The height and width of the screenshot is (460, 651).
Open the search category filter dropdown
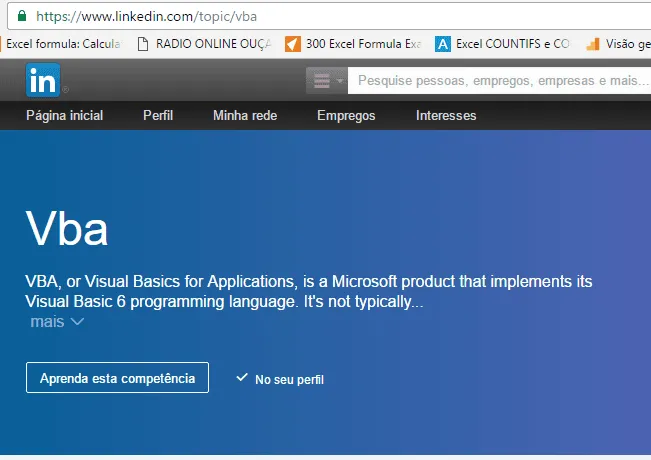point(327,81)
